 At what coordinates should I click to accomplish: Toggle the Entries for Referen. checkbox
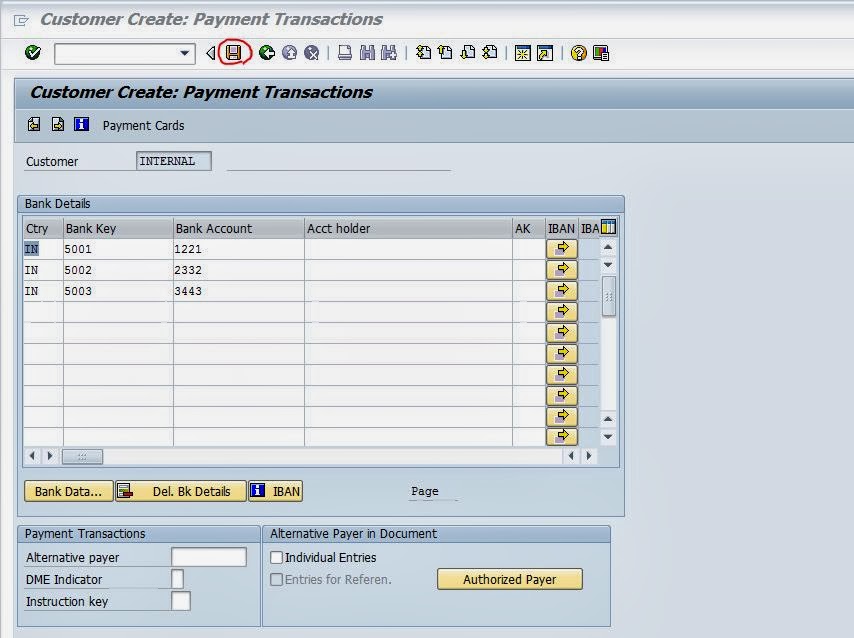pyautogui.click(x=277, y=579)
